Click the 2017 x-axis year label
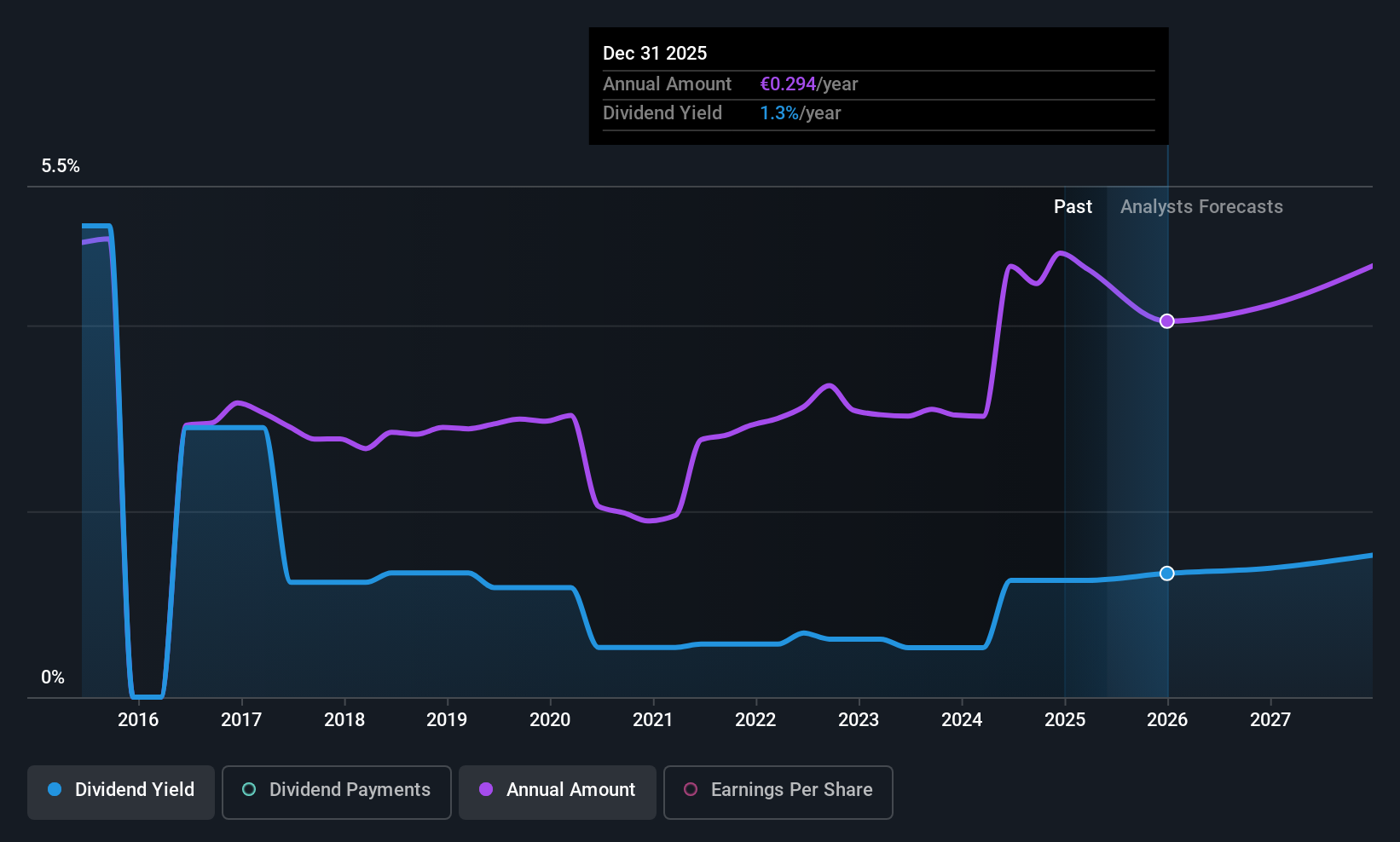This screenshot has height=842, width=1400. [x=241, y=720]
